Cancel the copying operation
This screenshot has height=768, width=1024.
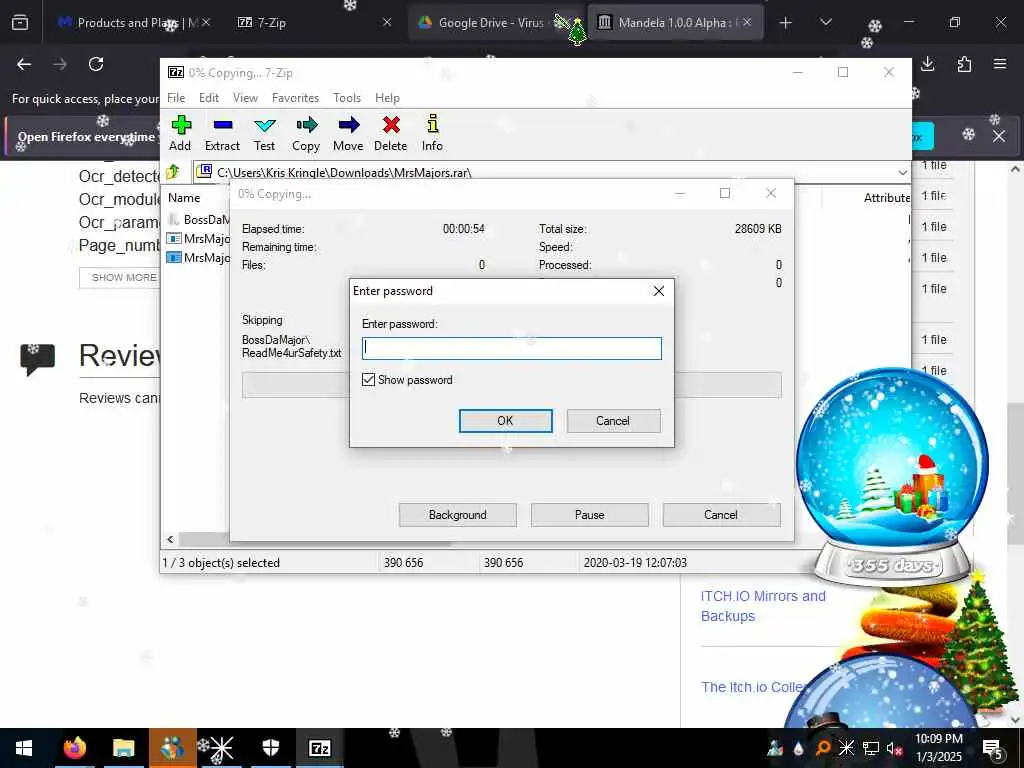coord(721,515)
